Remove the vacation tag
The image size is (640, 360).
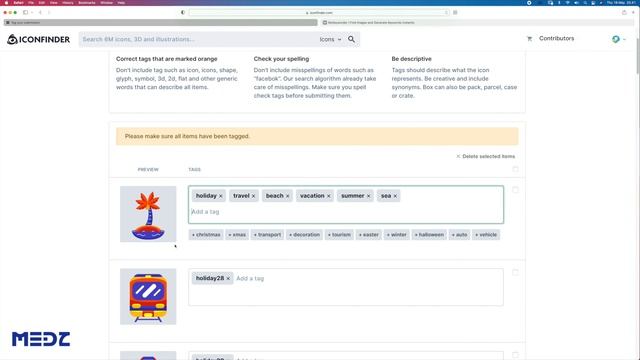[329, 196]
